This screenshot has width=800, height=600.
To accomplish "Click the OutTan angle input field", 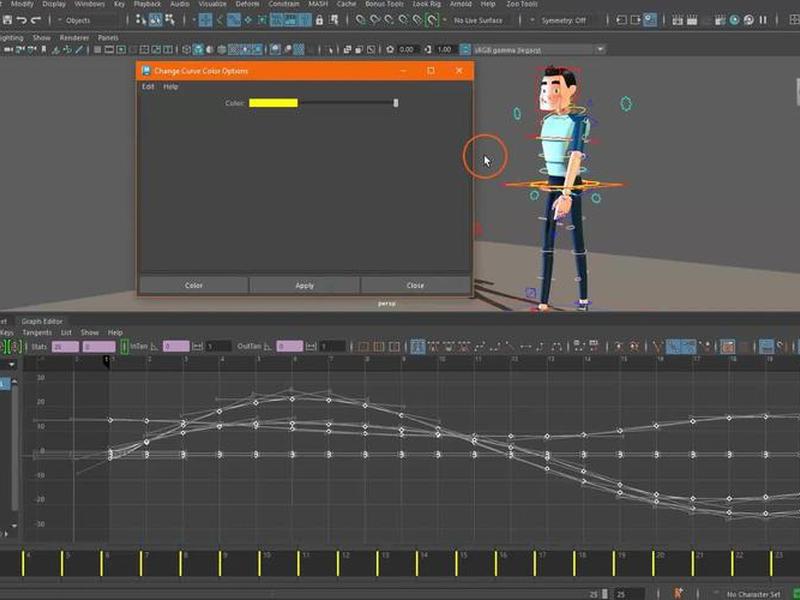I will coord(290,347).
